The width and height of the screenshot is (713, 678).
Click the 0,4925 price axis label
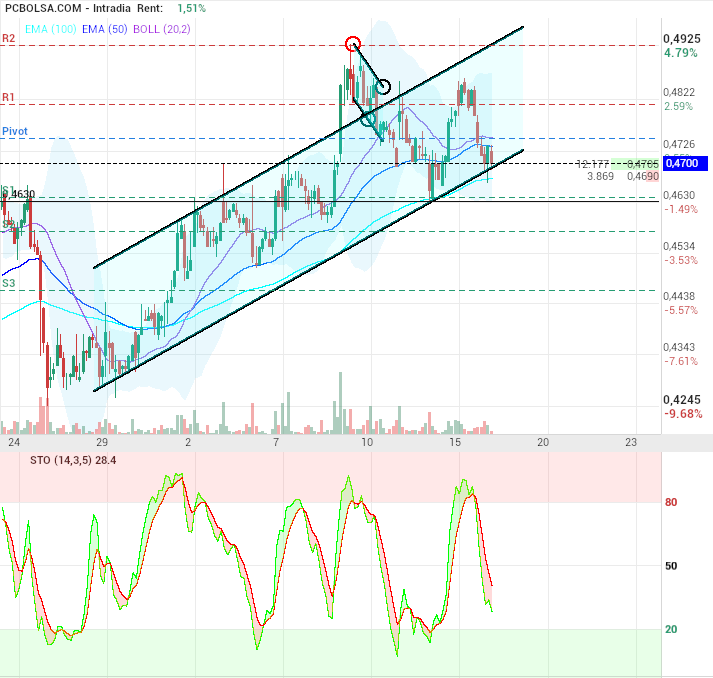(x=681, y=39)
